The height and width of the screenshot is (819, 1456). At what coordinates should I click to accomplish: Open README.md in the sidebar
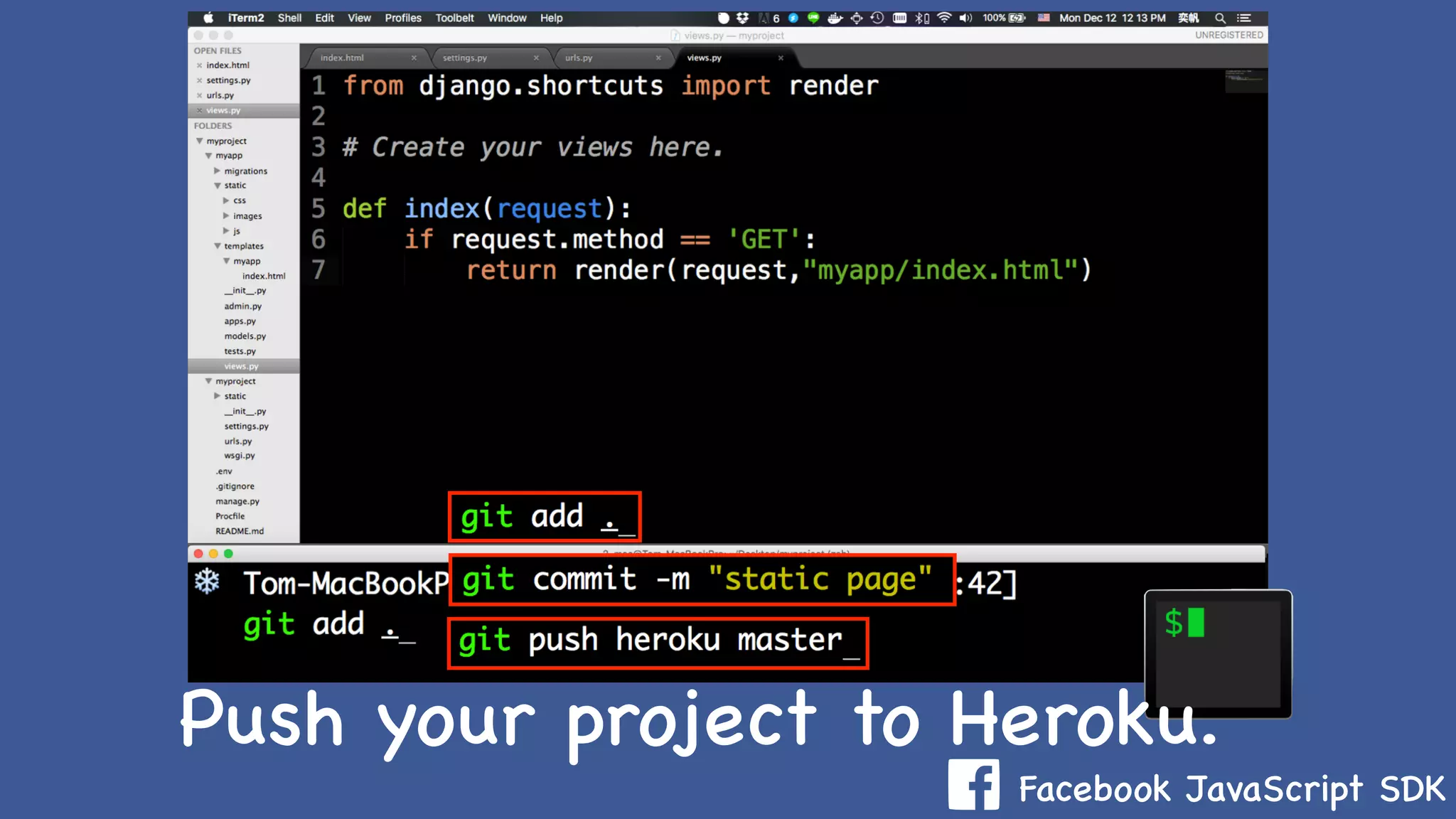(x=239, y=531)
